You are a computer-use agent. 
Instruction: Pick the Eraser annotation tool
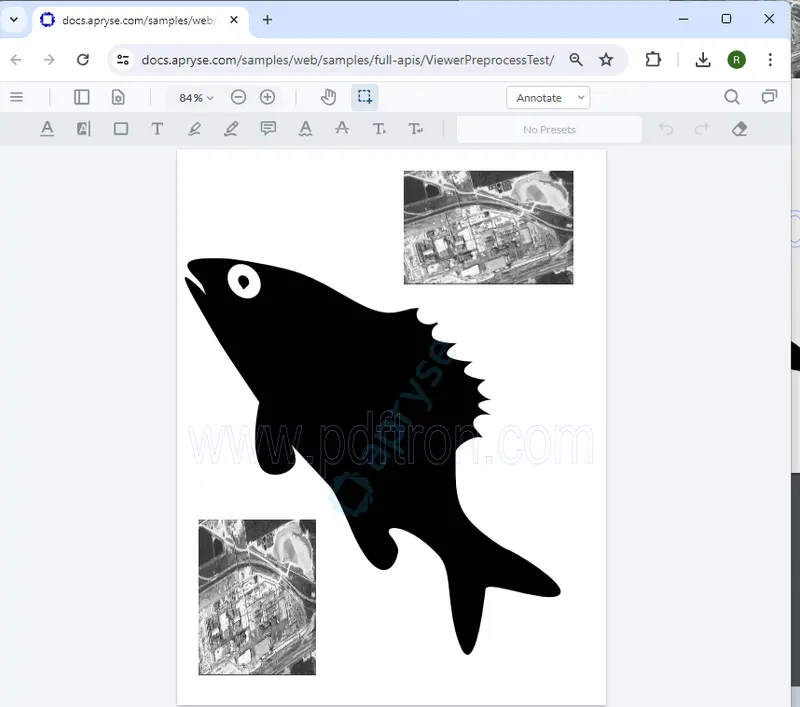739,128
